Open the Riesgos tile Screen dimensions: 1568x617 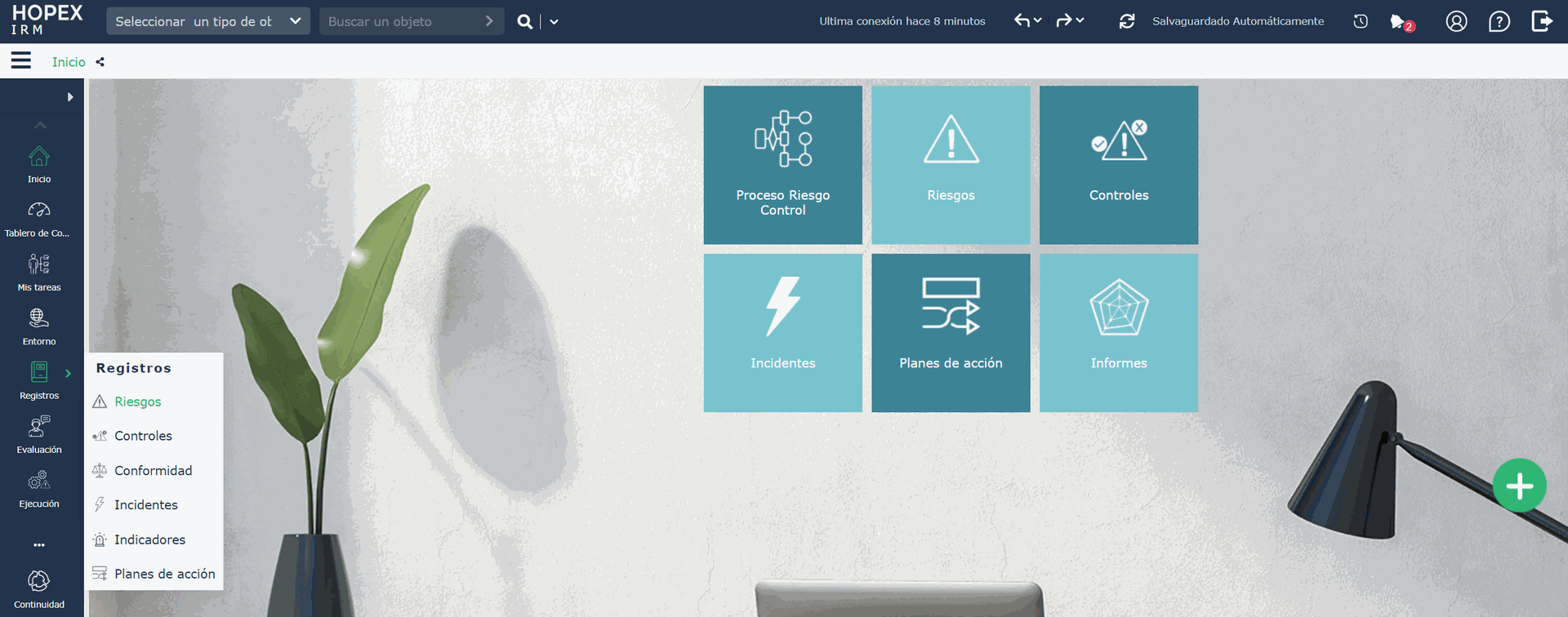point(951,165)
